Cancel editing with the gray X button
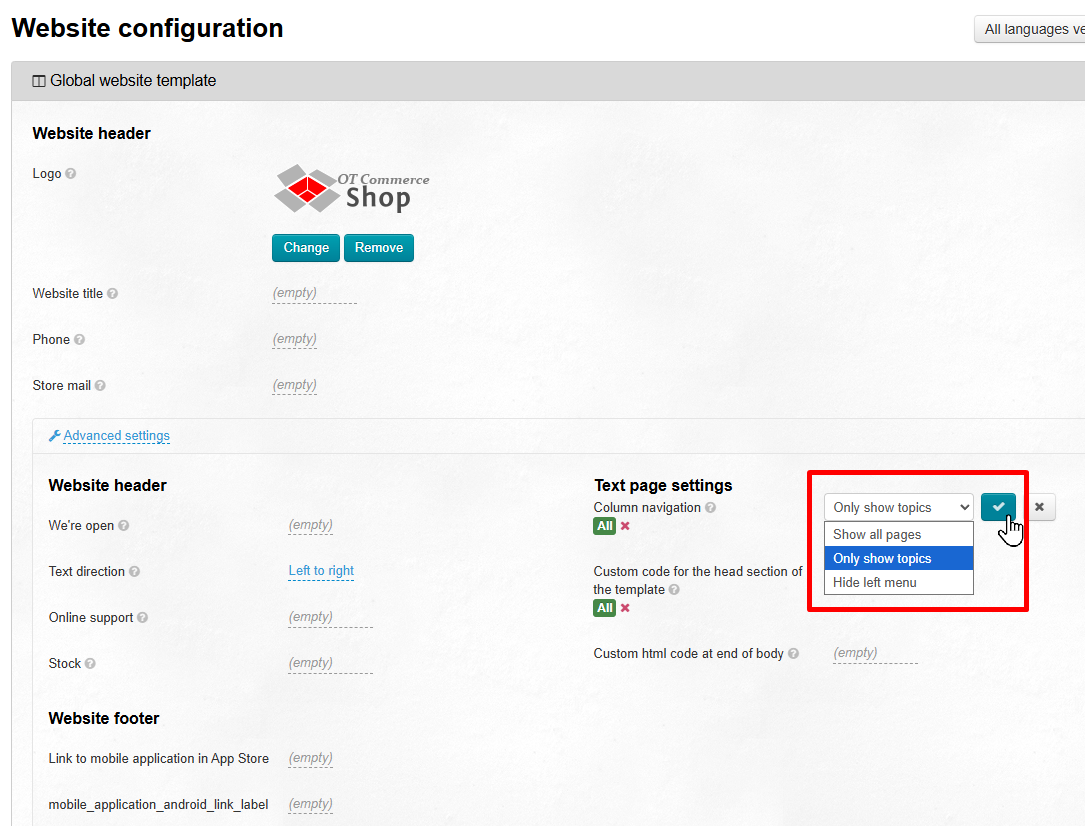This screenshot has height=826, width=1085. click(1039, 507)
